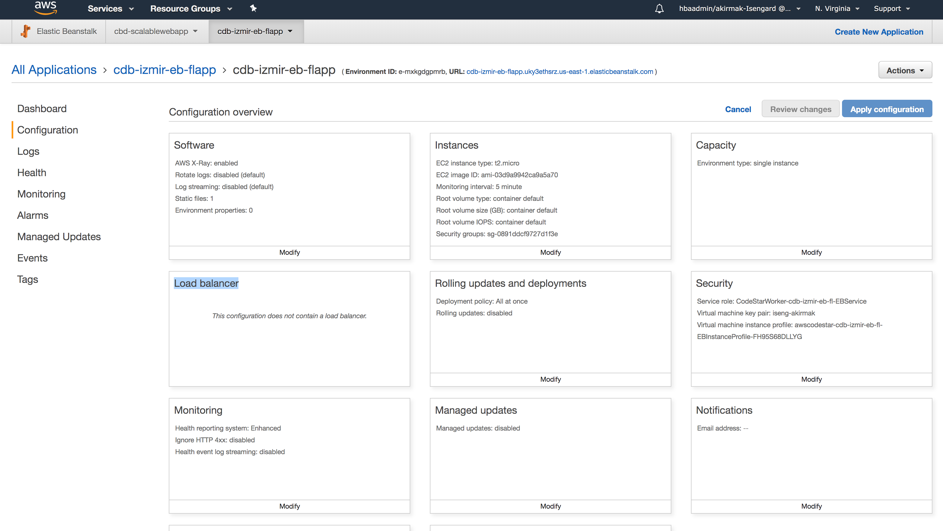
Task: Modify the Security configuration card
Action: tap(811, 379)
